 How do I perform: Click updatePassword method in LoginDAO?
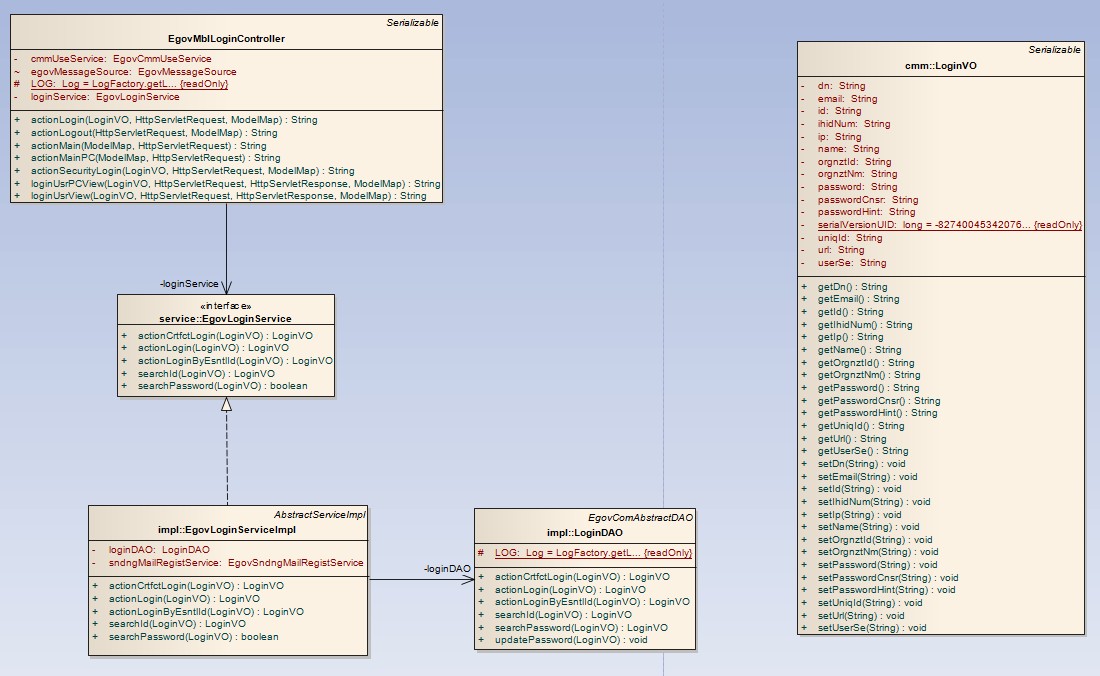(571, 640)
